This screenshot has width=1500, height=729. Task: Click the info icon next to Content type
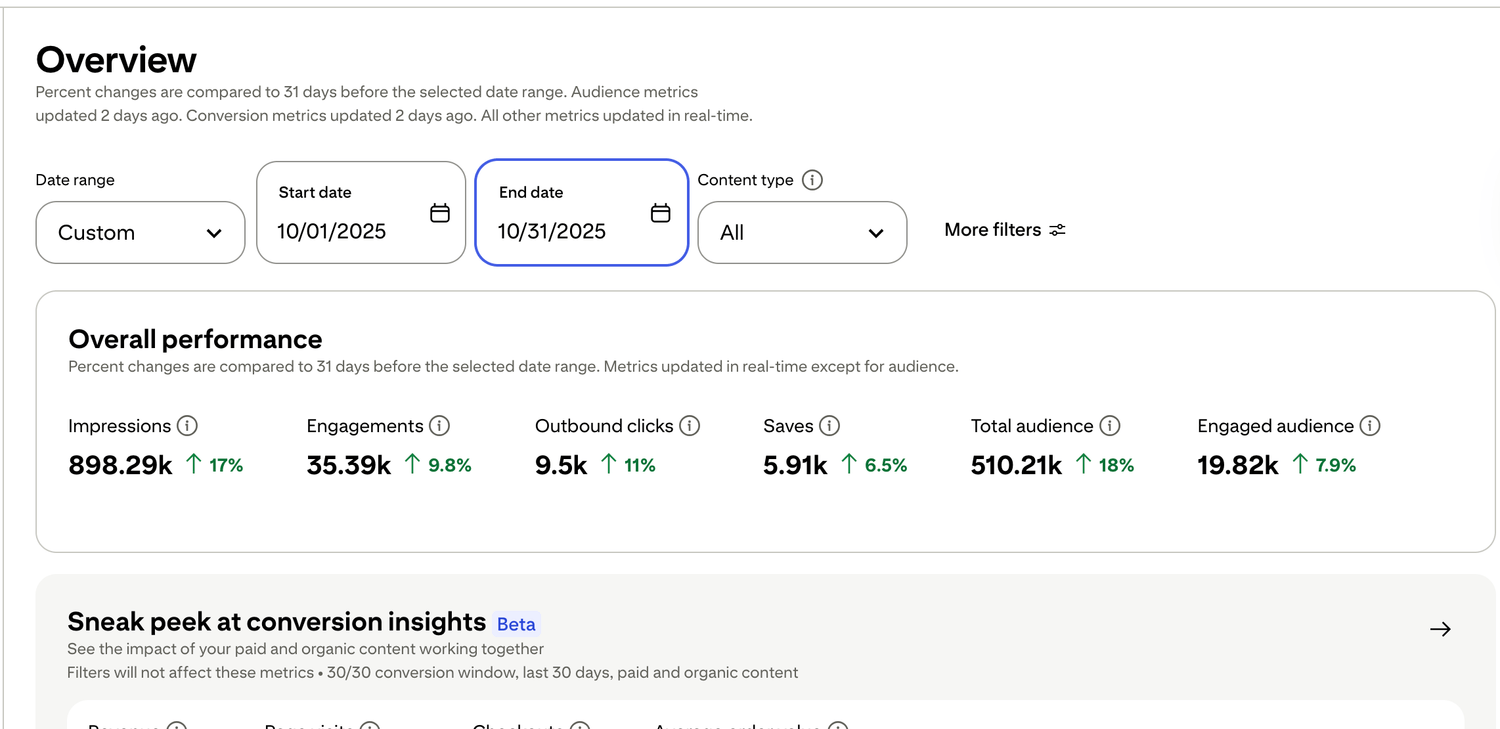pos(812,180)
